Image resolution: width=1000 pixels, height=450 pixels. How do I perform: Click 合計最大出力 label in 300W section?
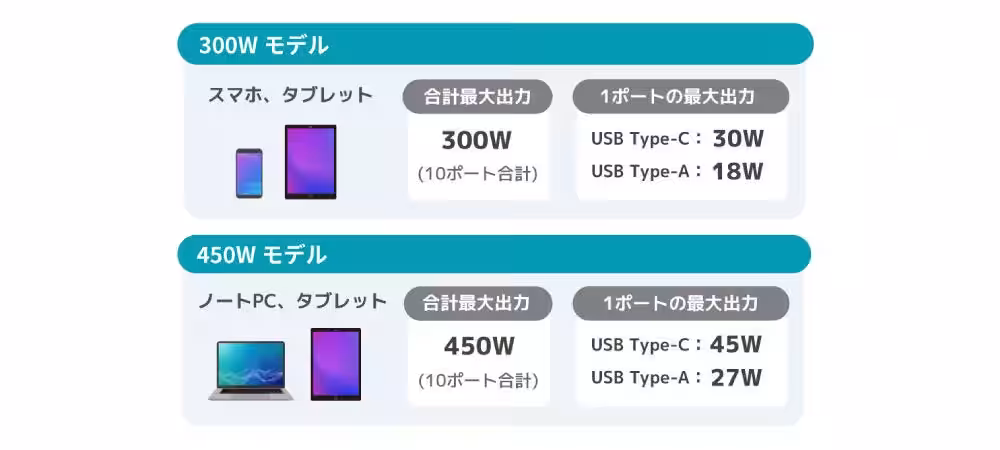click(x=476, y=97)
